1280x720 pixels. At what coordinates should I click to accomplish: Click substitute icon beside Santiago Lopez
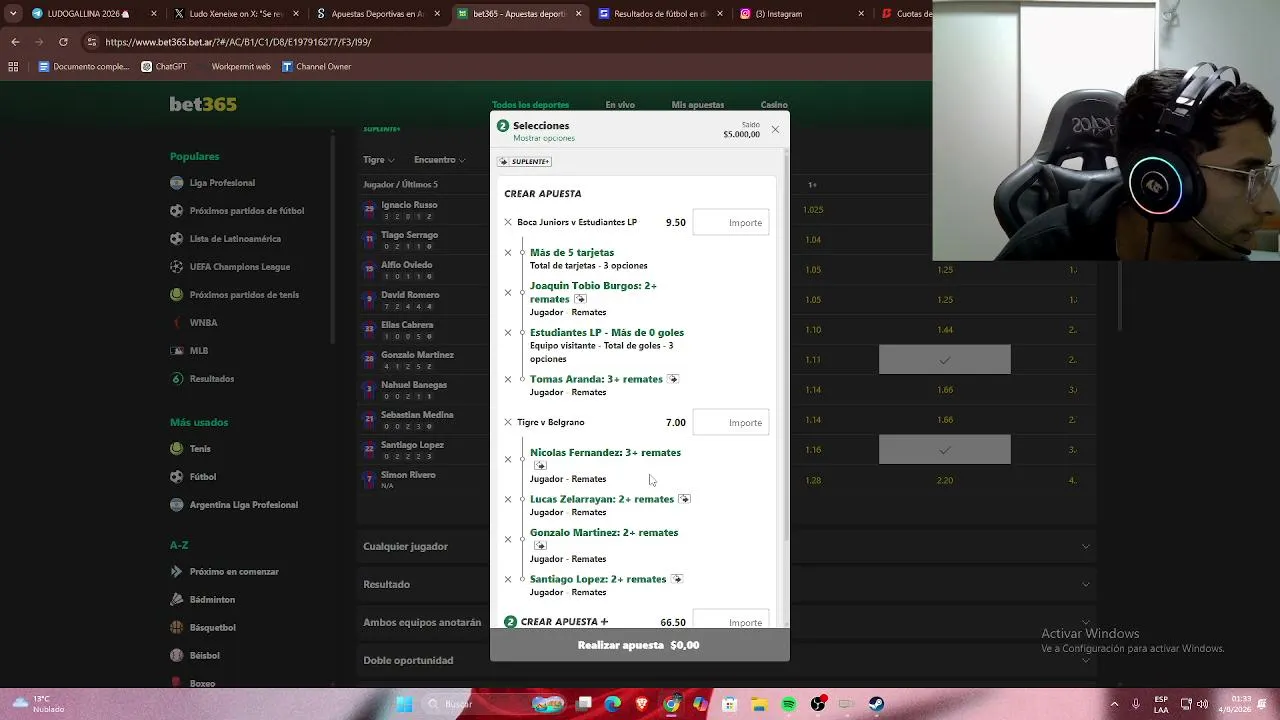point(676,579)
